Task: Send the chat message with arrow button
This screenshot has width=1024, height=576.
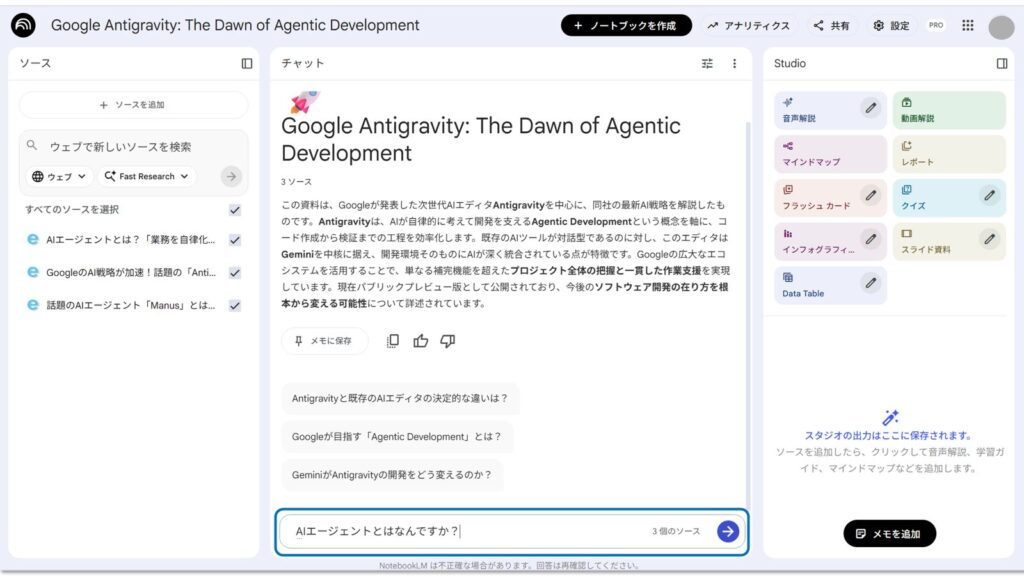Action: point(728,531)
